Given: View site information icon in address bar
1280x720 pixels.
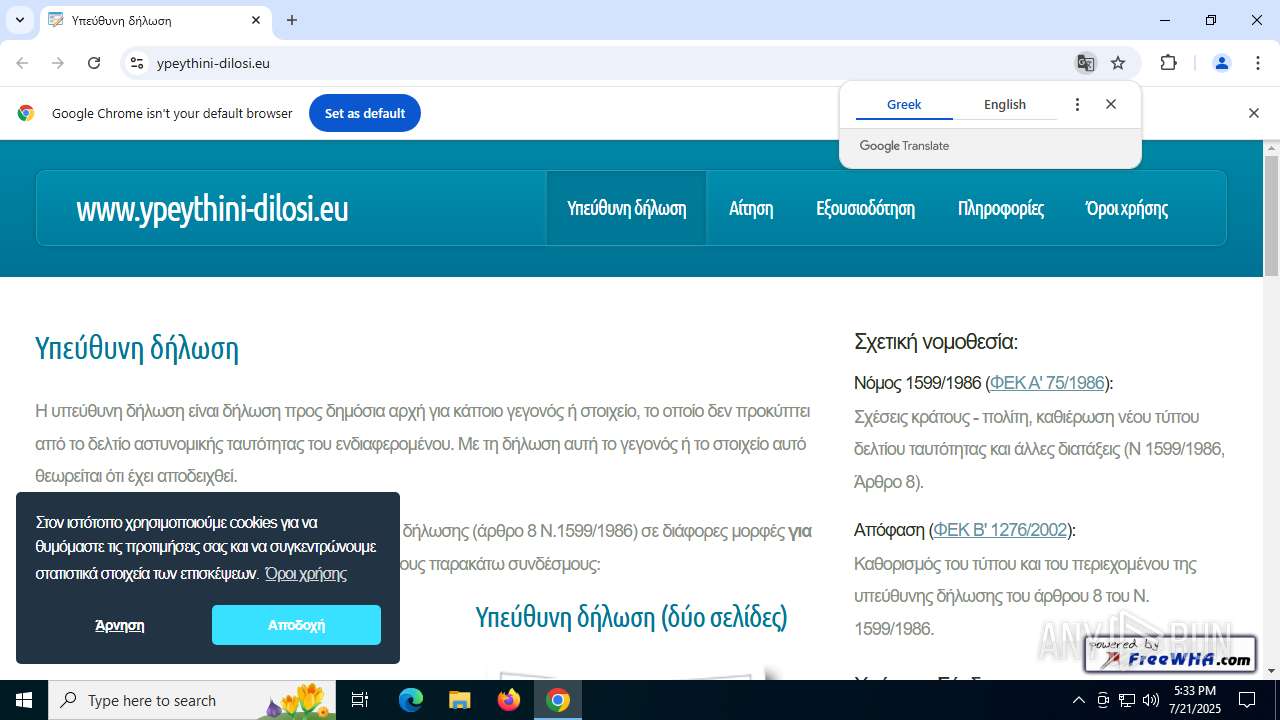Looking at the screenshot, I should point(137,63).
